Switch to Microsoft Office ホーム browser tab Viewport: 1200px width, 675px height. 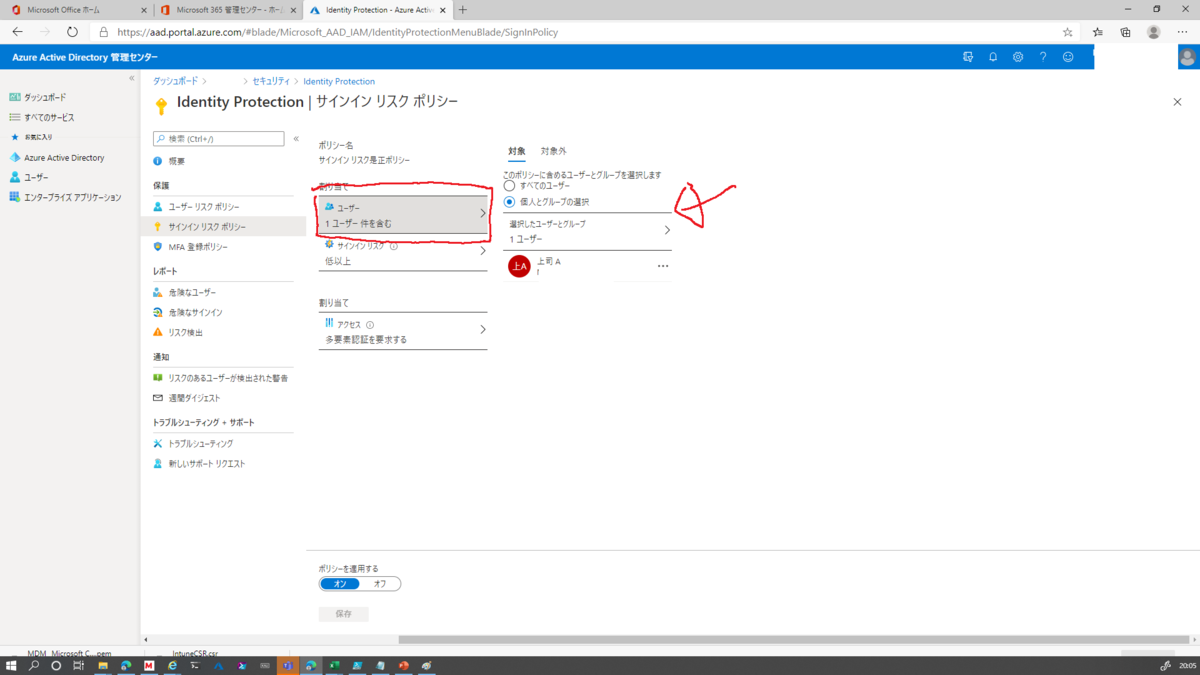coord(78,10)
